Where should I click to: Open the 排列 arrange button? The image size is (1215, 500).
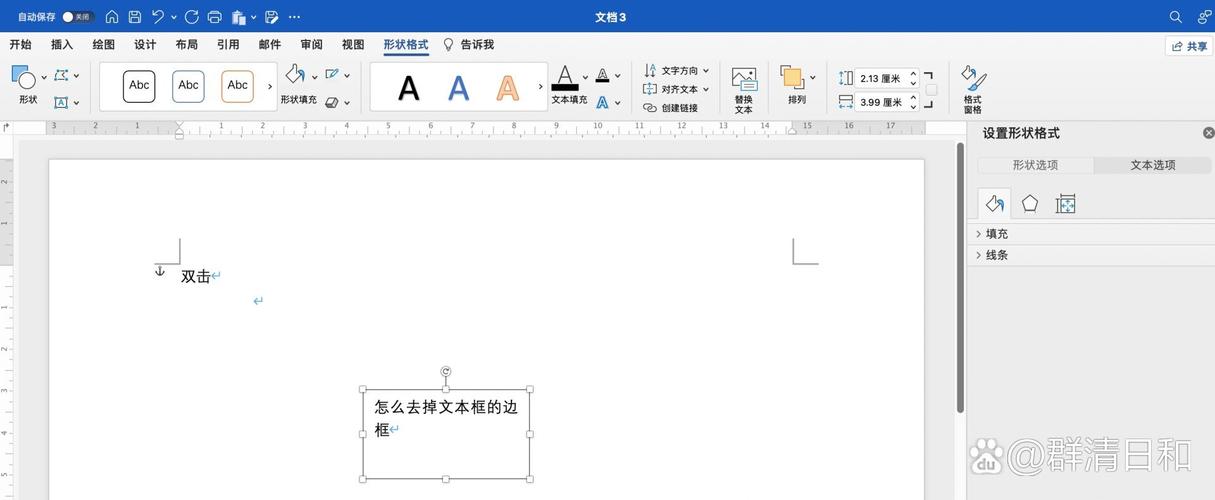[x=797, y=85]
